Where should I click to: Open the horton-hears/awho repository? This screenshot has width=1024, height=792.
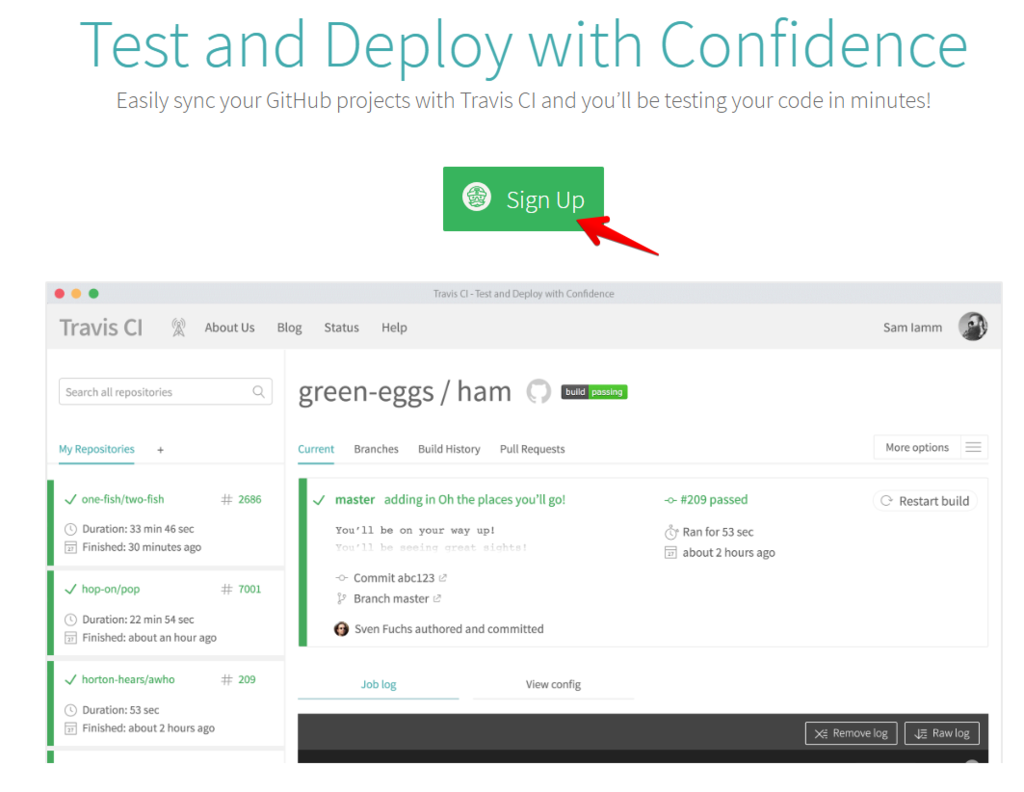click(x=128, y=679)
